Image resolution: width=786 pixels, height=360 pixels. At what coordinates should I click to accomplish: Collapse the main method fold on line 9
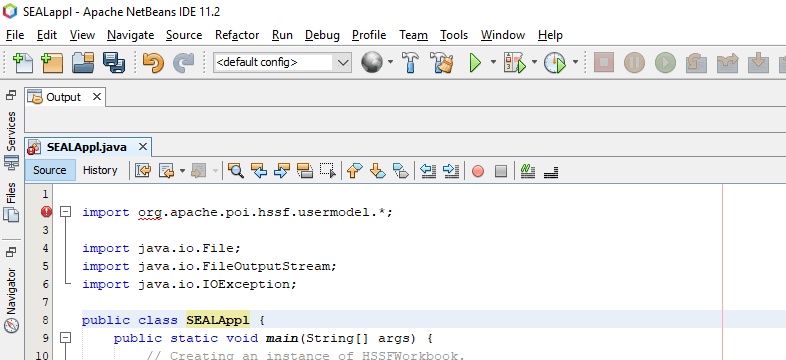coord(65,338)
